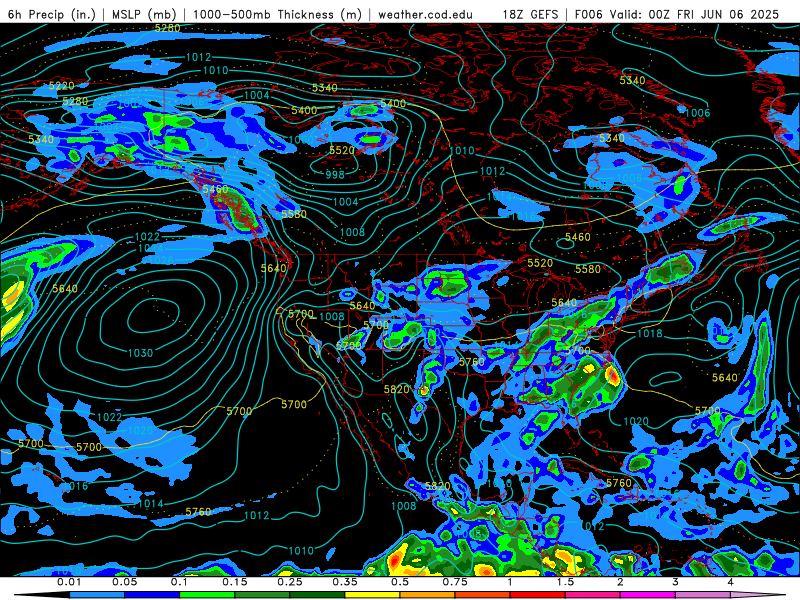This screenshot has width=800, height=600.
Task: Click the 'weather.cod.edu' source text
Action: tap(425, 14)
